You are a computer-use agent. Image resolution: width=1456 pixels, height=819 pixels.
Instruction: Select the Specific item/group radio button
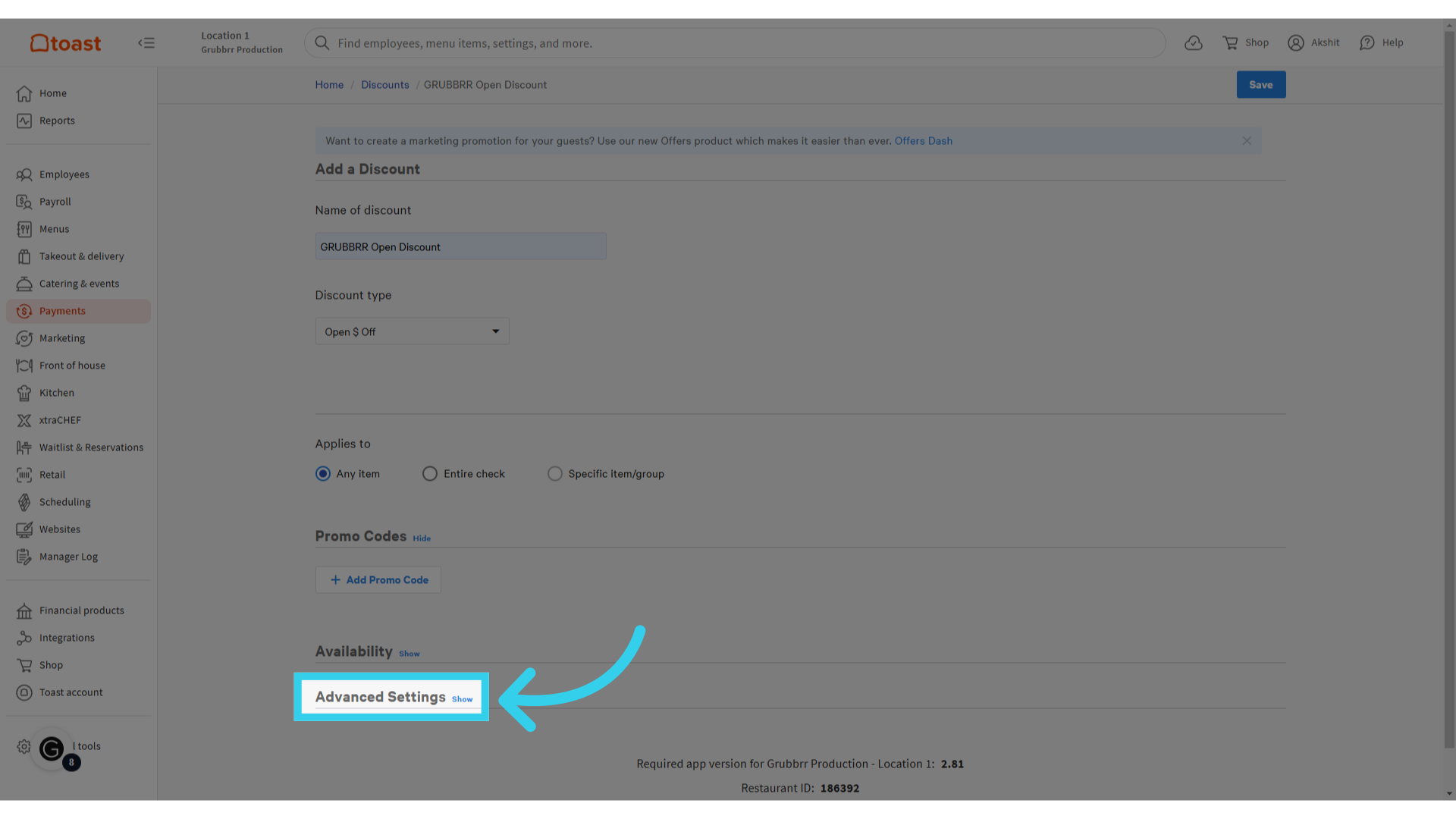pyautogui.click(x=555, y=474)
